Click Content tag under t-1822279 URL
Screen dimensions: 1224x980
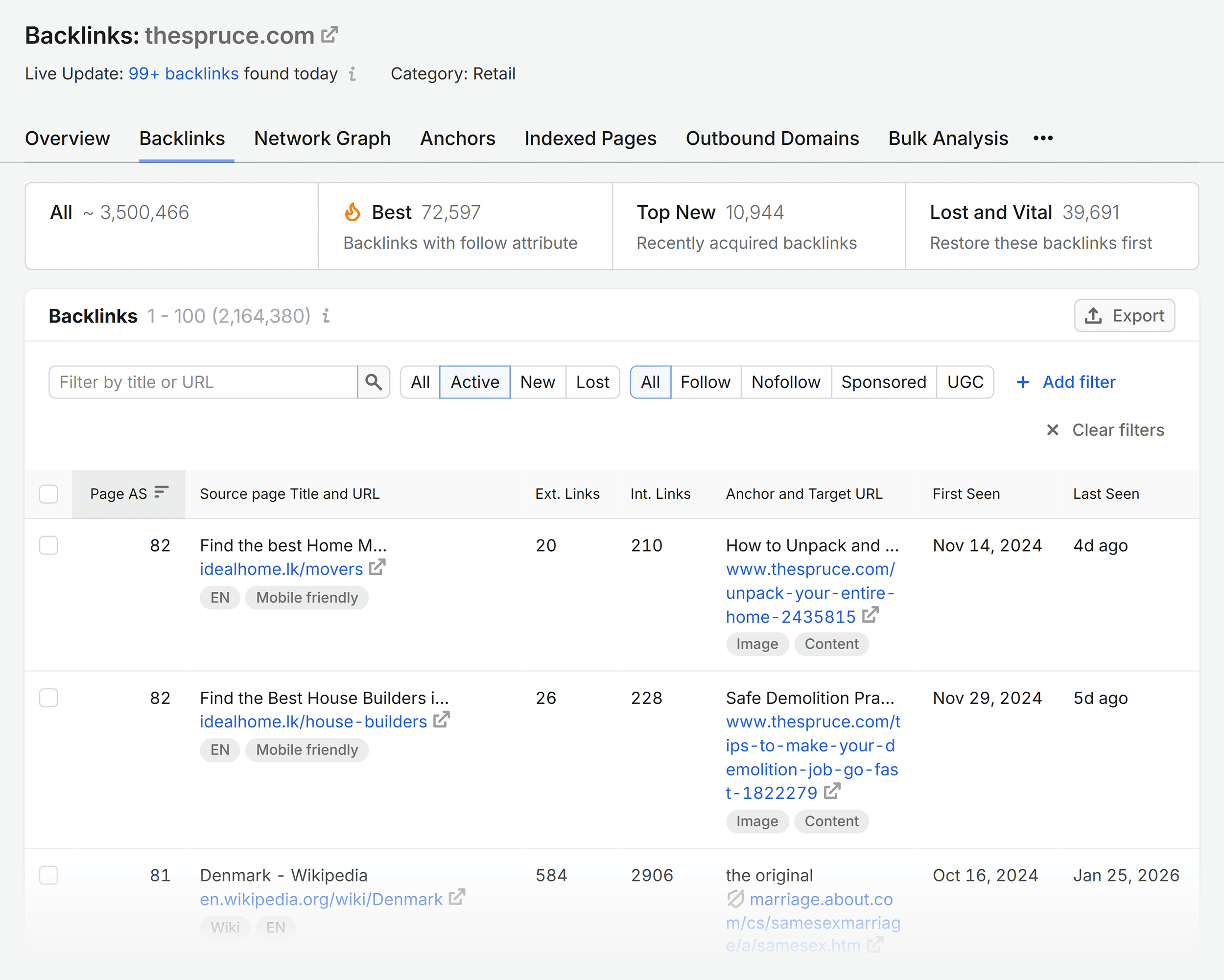[831, 821]
